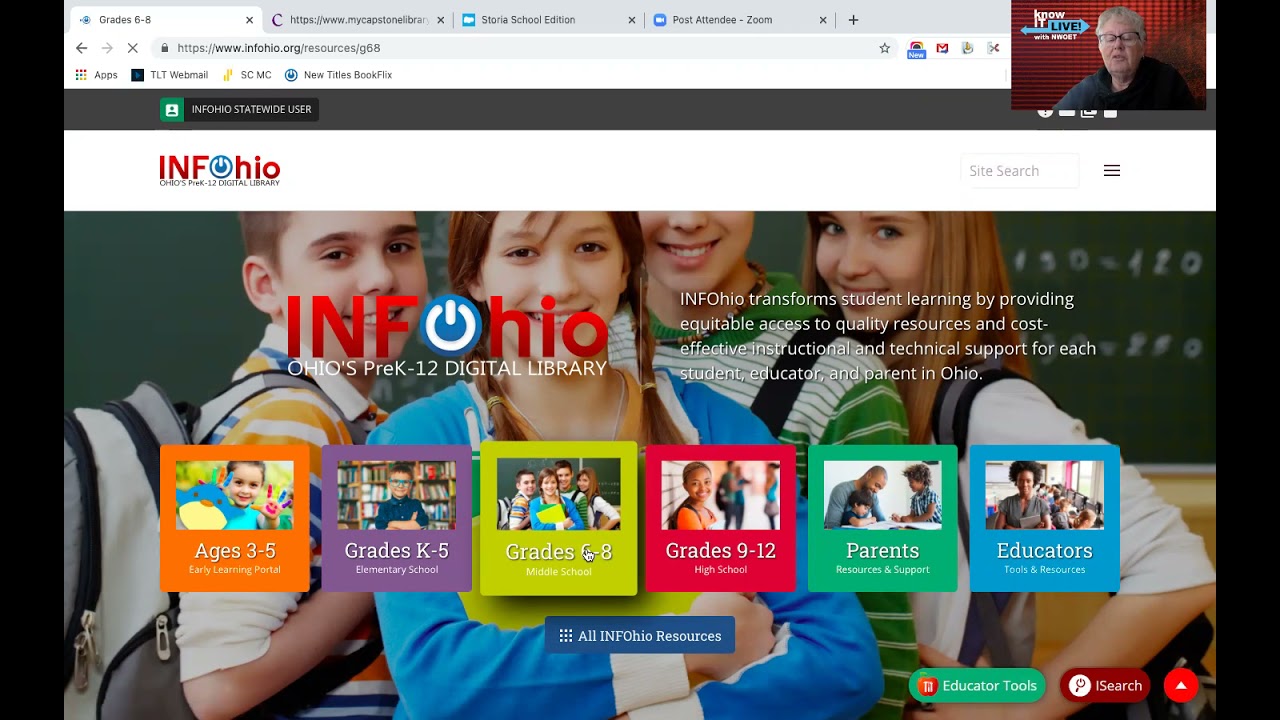Open the hamburger navigation menu
Viewport: 1280px width, 720px height.
tap(1112, 171)
